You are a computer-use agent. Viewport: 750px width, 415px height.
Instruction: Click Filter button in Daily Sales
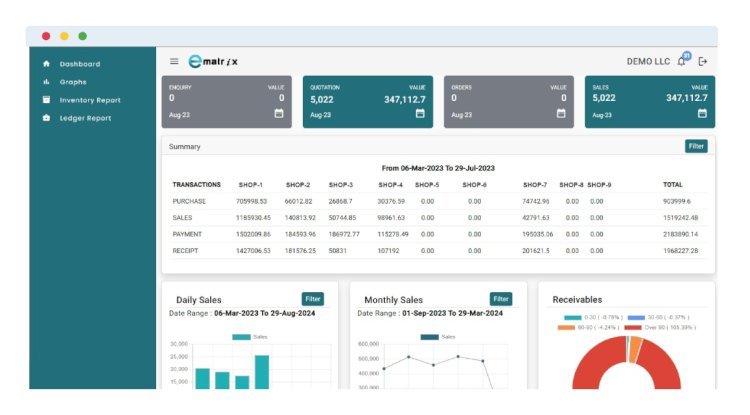[313, 299]
